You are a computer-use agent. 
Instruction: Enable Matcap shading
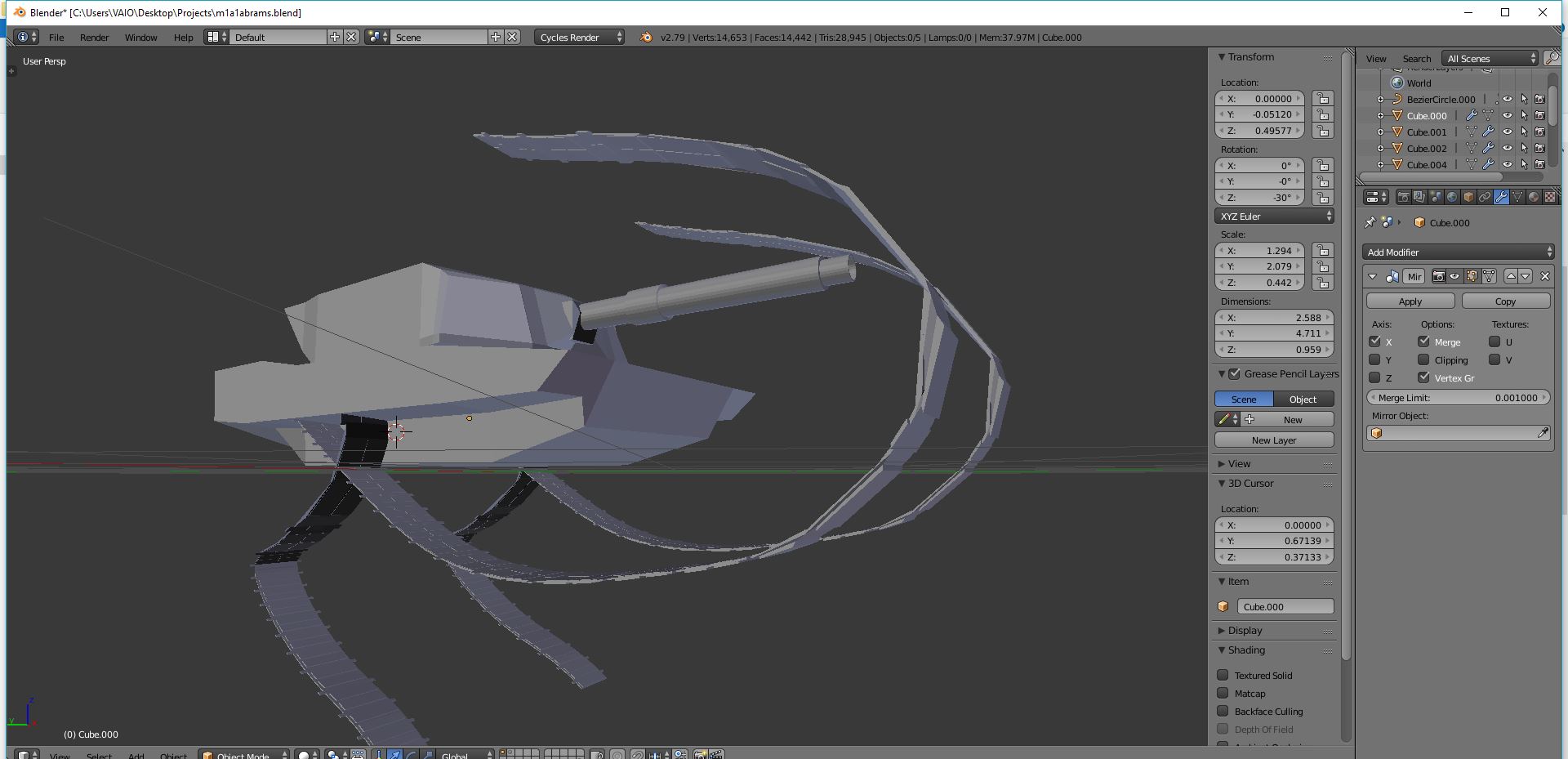[x=1223, y=693]
